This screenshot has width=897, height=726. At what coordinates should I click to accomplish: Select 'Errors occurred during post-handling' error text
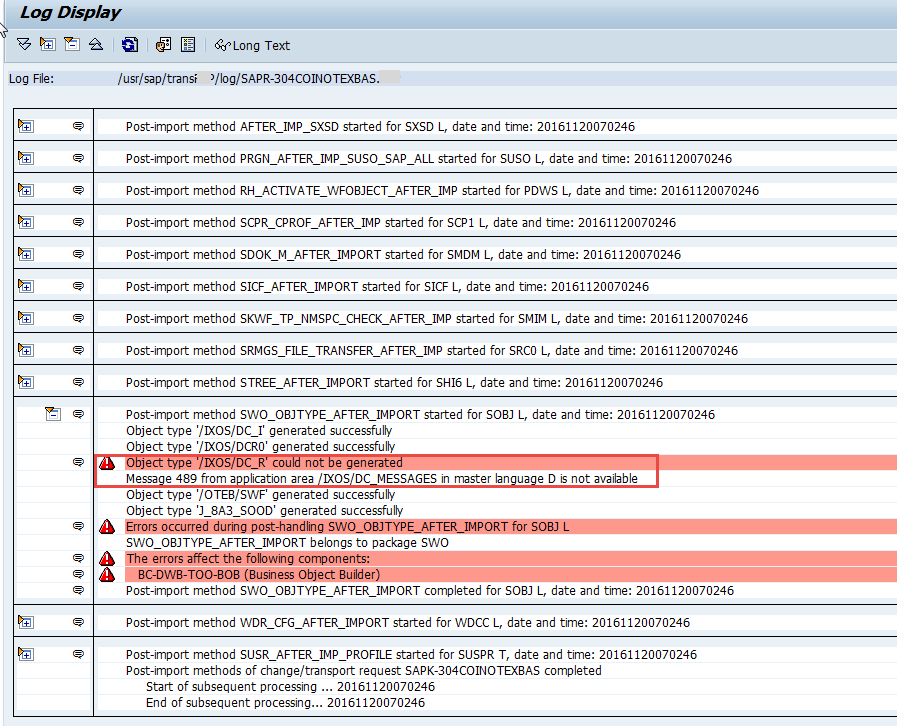point(347,527)
